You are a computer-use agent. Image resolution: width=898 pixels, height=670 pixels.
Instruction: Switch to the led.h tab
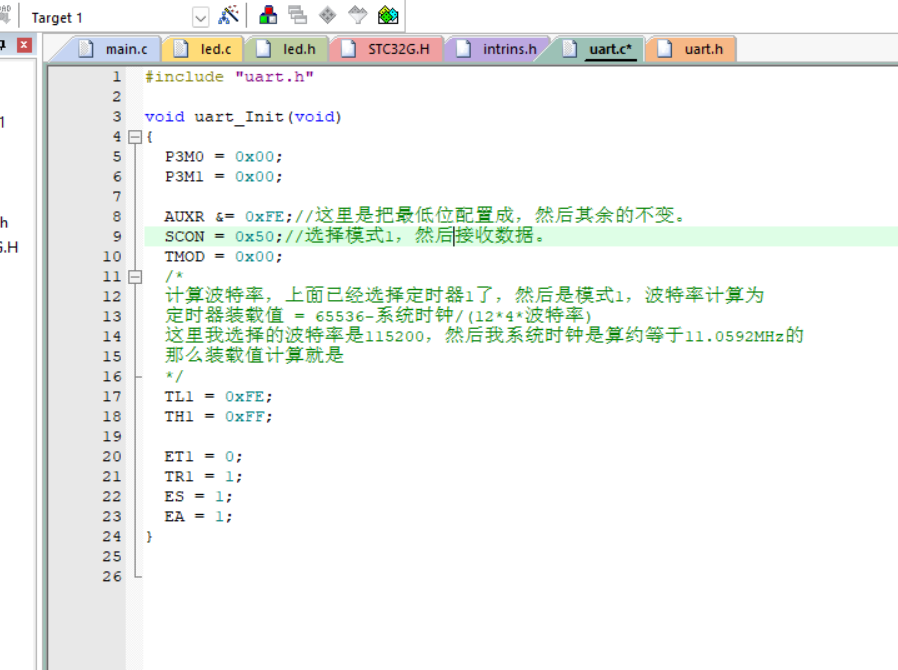point(286,49)
